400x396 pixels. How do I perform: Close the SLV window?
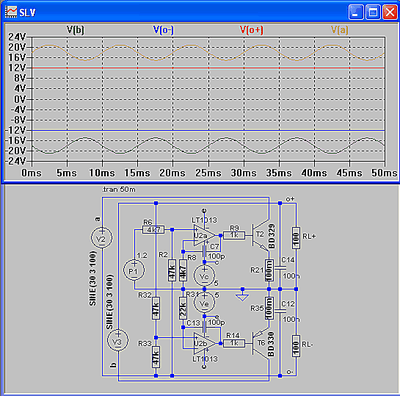click(389, 13)
